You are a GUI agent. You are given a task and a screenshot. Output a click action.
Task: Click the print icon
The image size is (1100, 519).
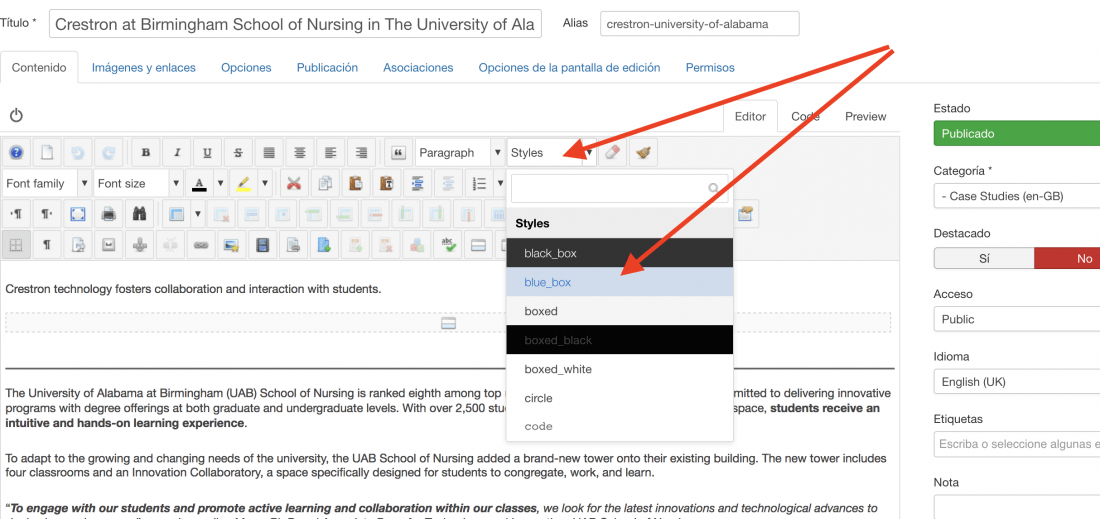pos(108,213)
